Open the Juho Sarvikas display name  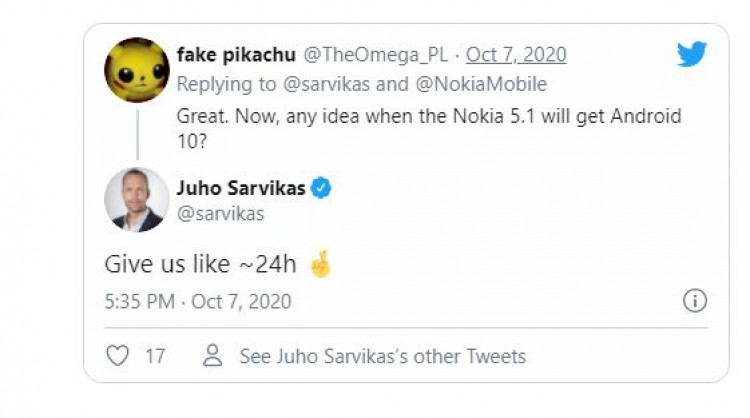coord(241,188)
